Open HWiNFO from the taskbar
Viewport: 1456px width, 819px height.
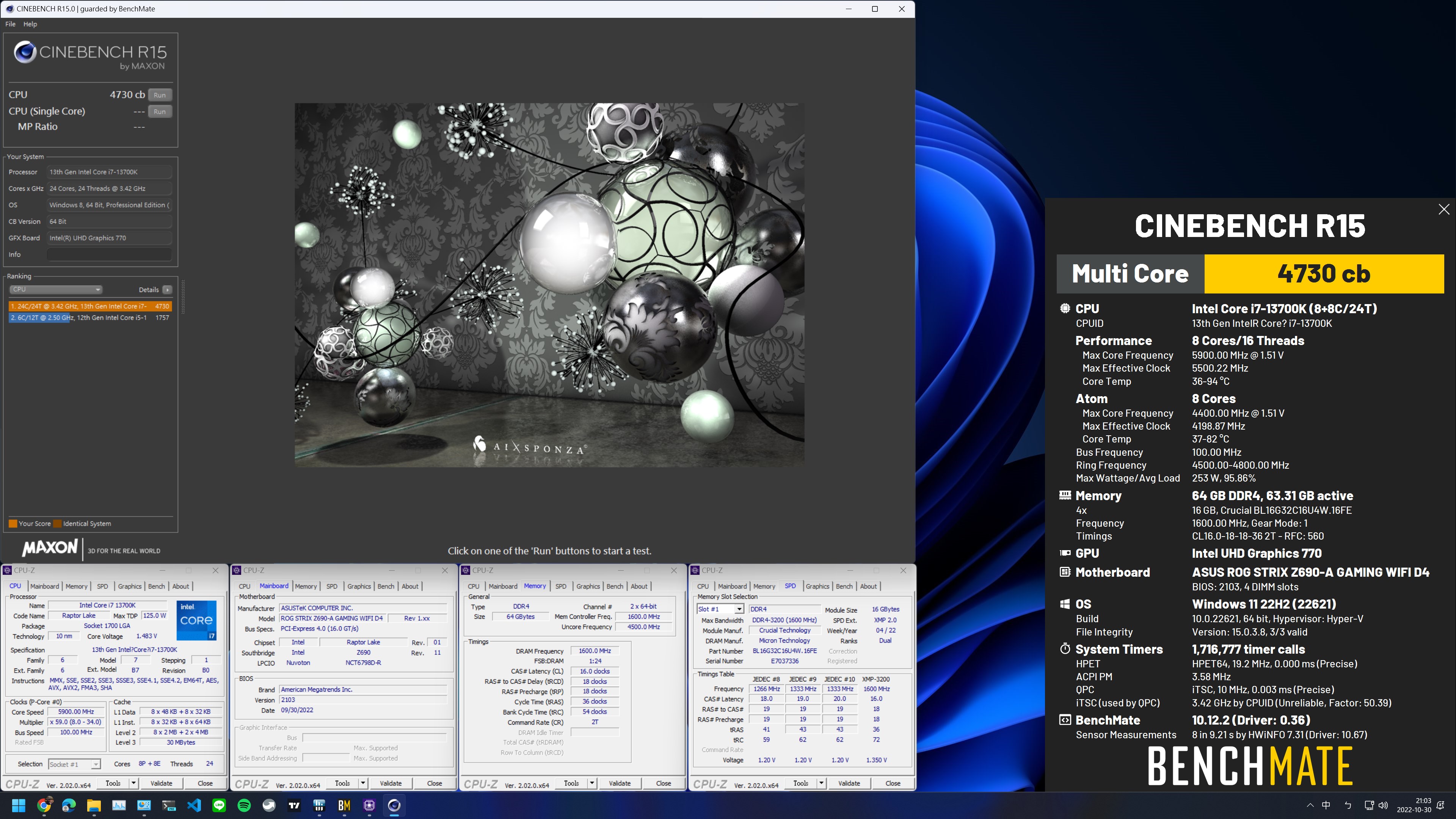[x=319, y=805]
